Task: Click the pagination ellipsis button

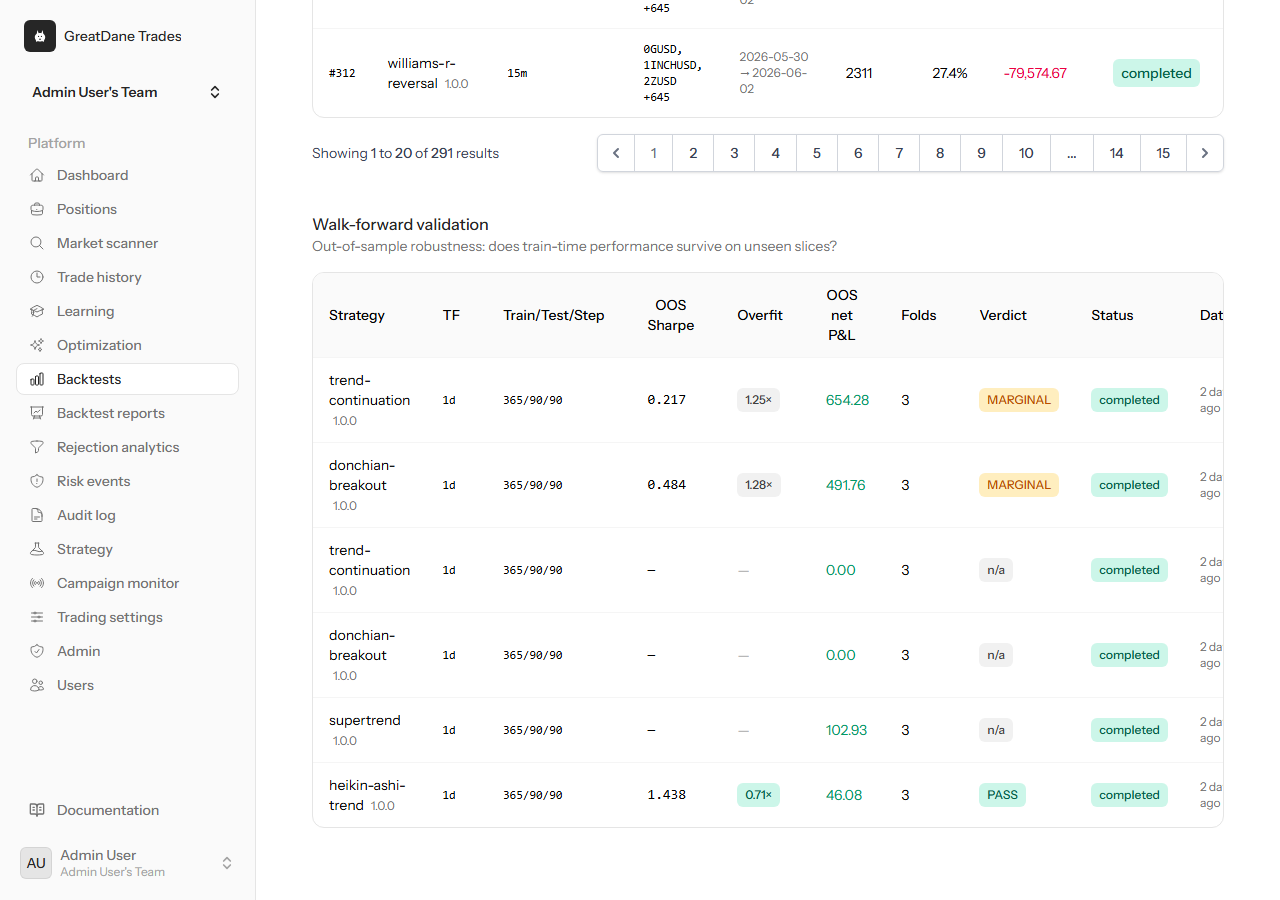Action: [x=1072, y=153]
